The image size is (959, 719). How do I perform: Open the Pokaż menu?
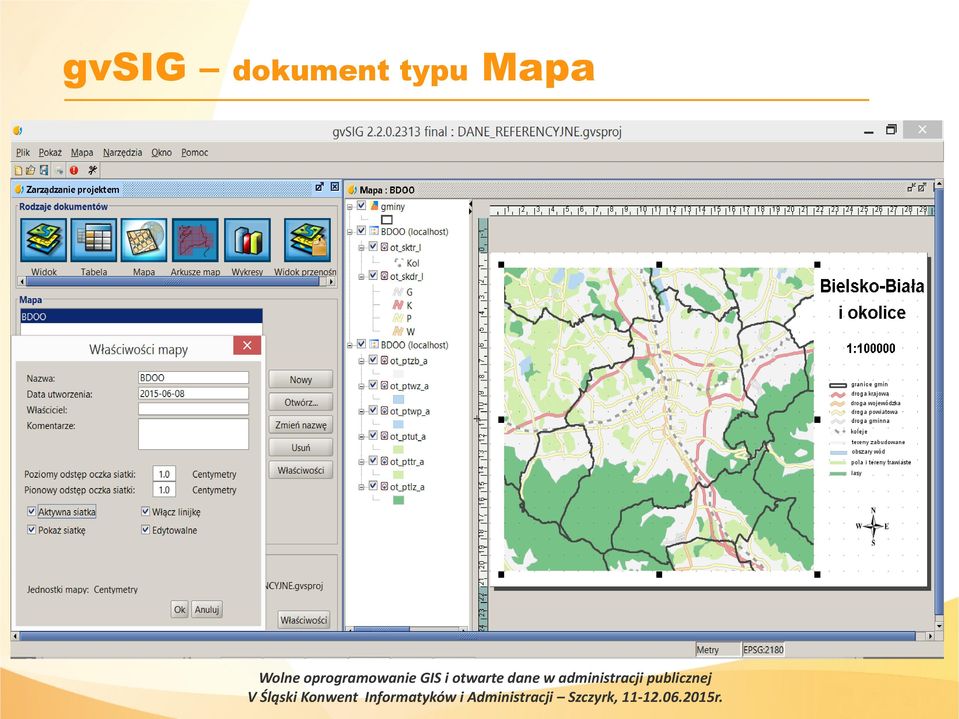(50, 152)
